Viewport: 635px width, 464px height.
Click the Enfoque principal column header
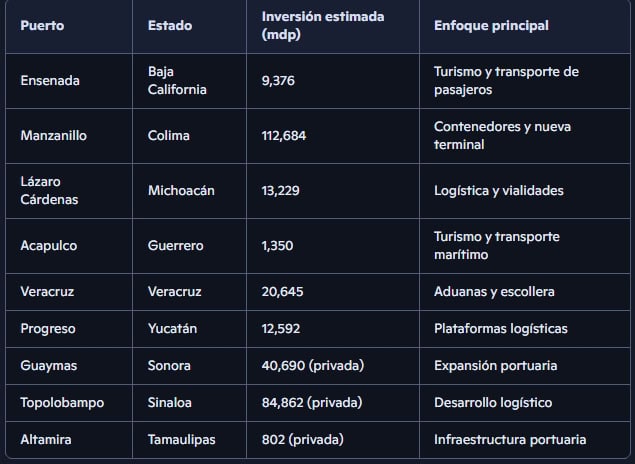(491, 26)
